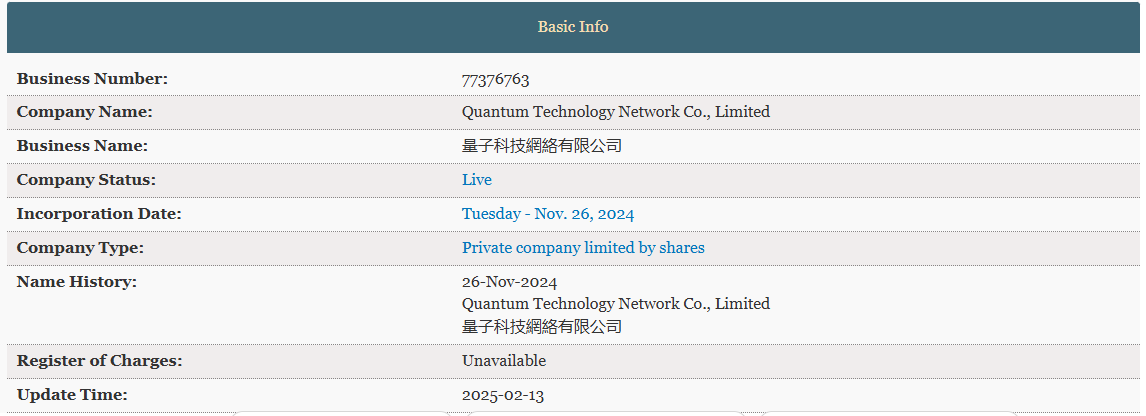Follow the Private company limited by shares link

(583, 248)
